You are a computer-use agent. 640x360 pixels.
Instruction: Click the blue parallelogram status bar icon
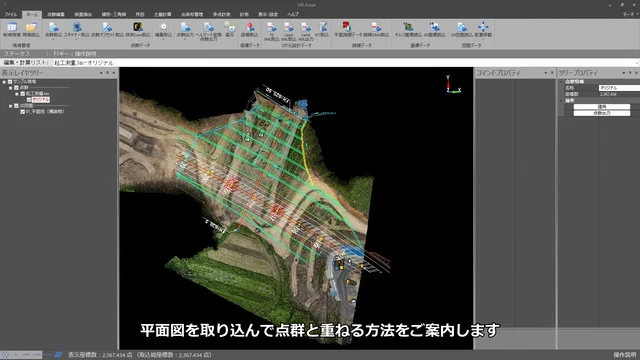click(58, 355)
